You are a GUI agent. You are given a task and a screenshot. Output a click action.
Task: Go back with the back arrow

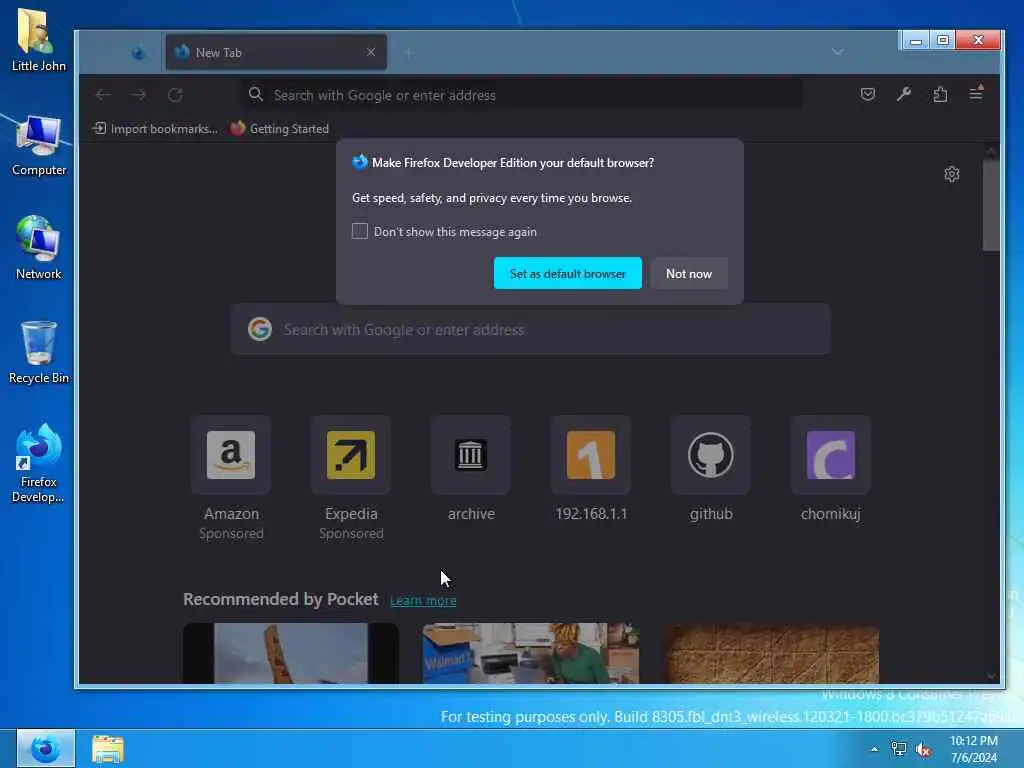[103, 95]
